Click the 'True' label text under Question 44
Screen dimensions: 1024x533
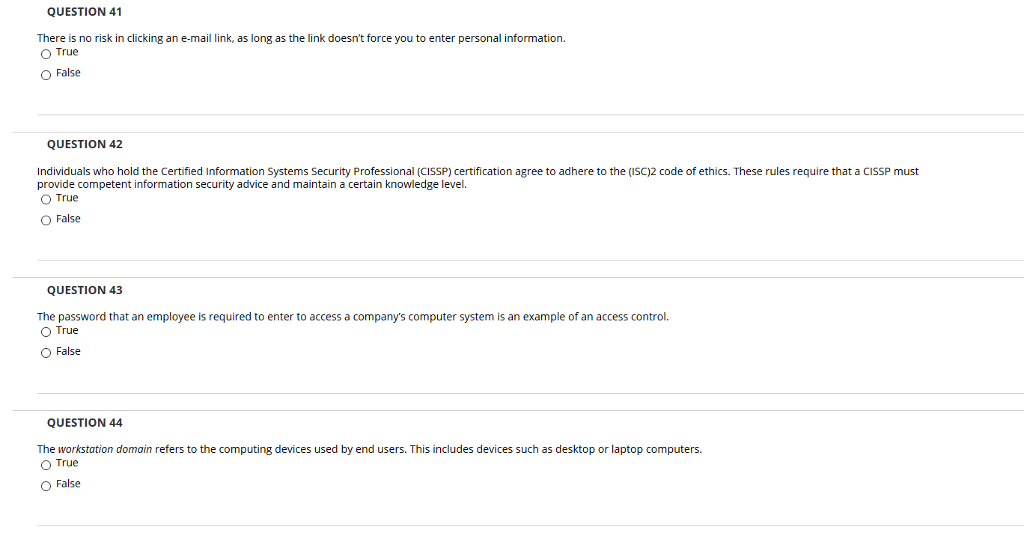pyautogui.click(x=67, y=463)
